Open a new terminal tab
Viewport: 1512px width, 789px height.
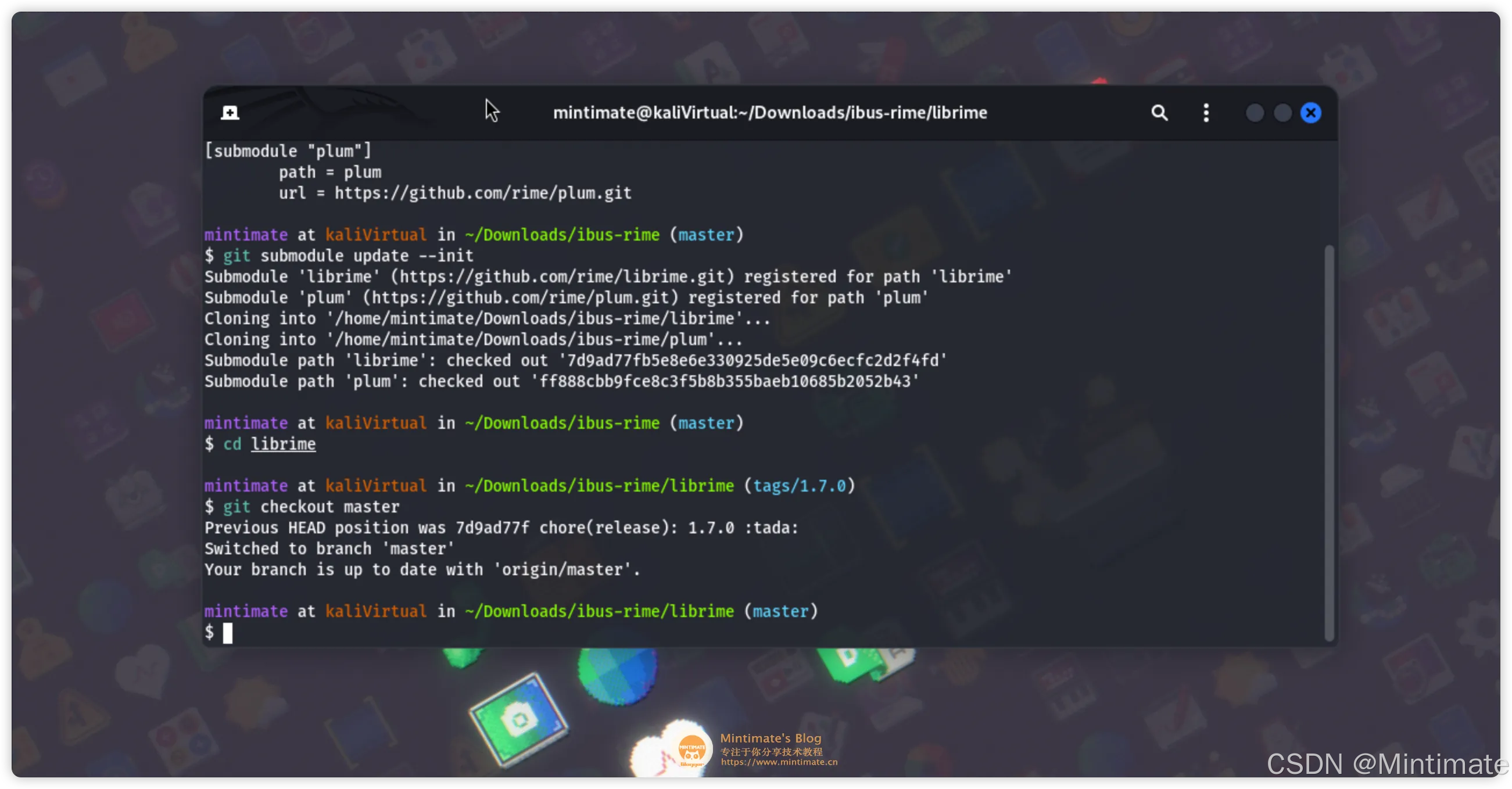pyautogui.click(x=230, y=113)
